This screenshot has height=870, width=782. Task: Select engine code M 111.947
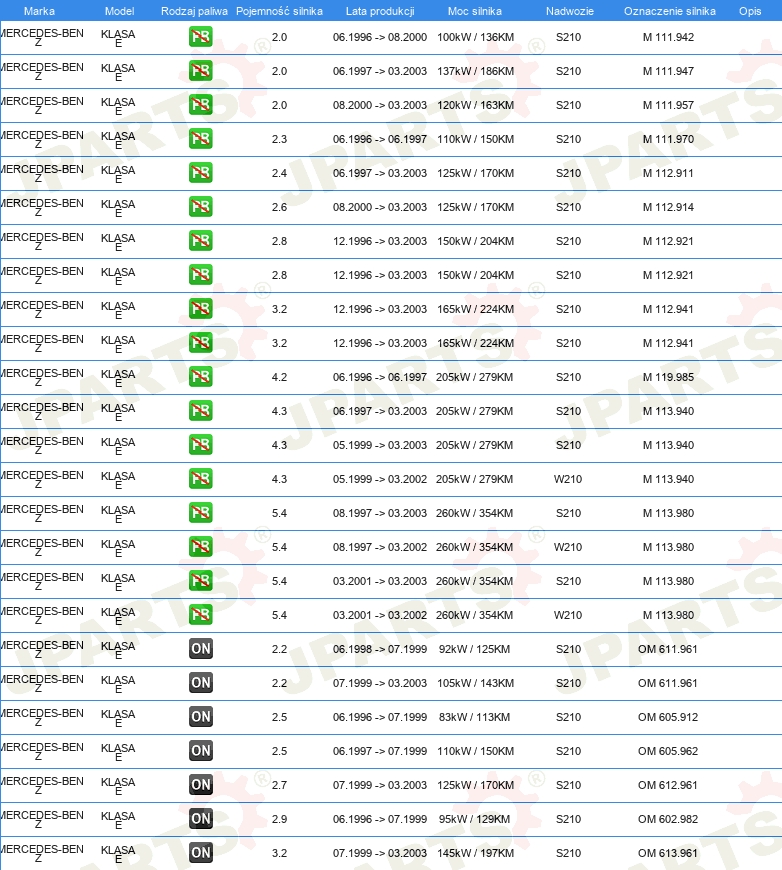[x=668, y=71]
